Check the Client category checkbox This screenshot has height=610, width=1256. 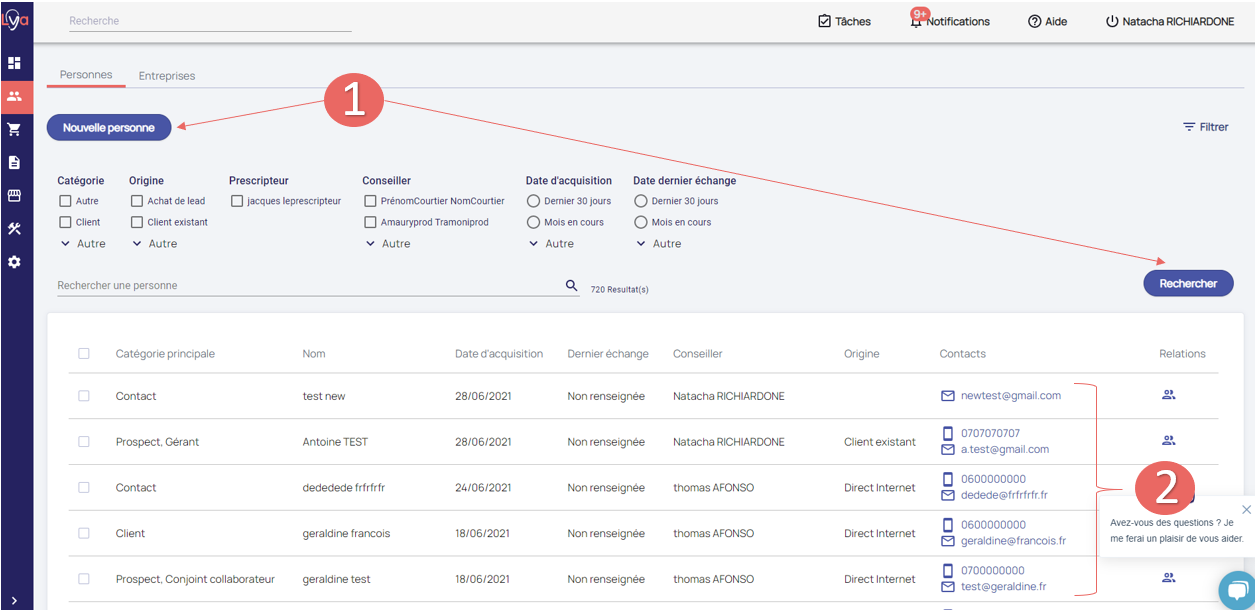coord(65,222)
